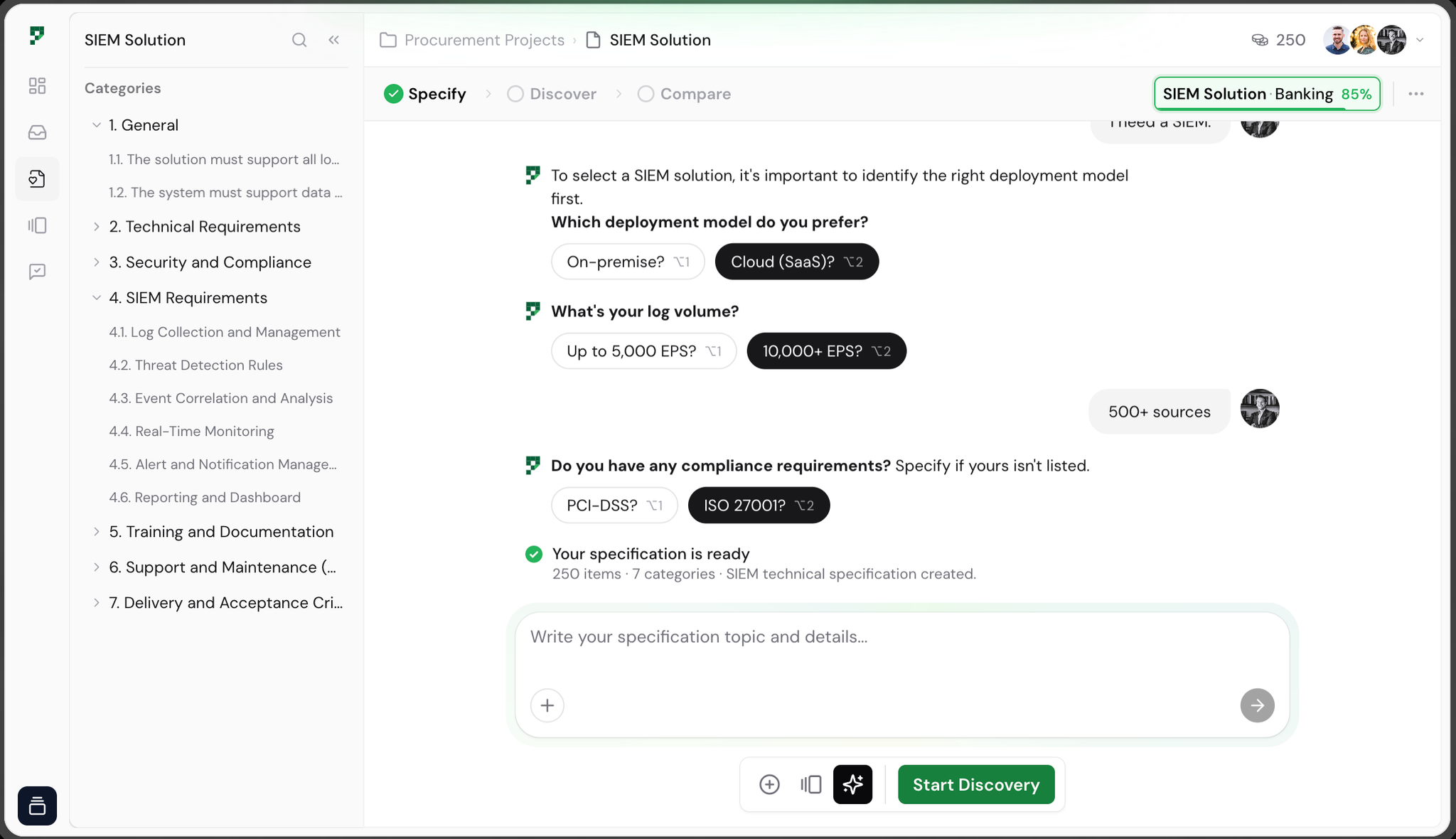The image size is (1456, 839).
Task: Open the inbox icon in left rail
Action: 37,132
